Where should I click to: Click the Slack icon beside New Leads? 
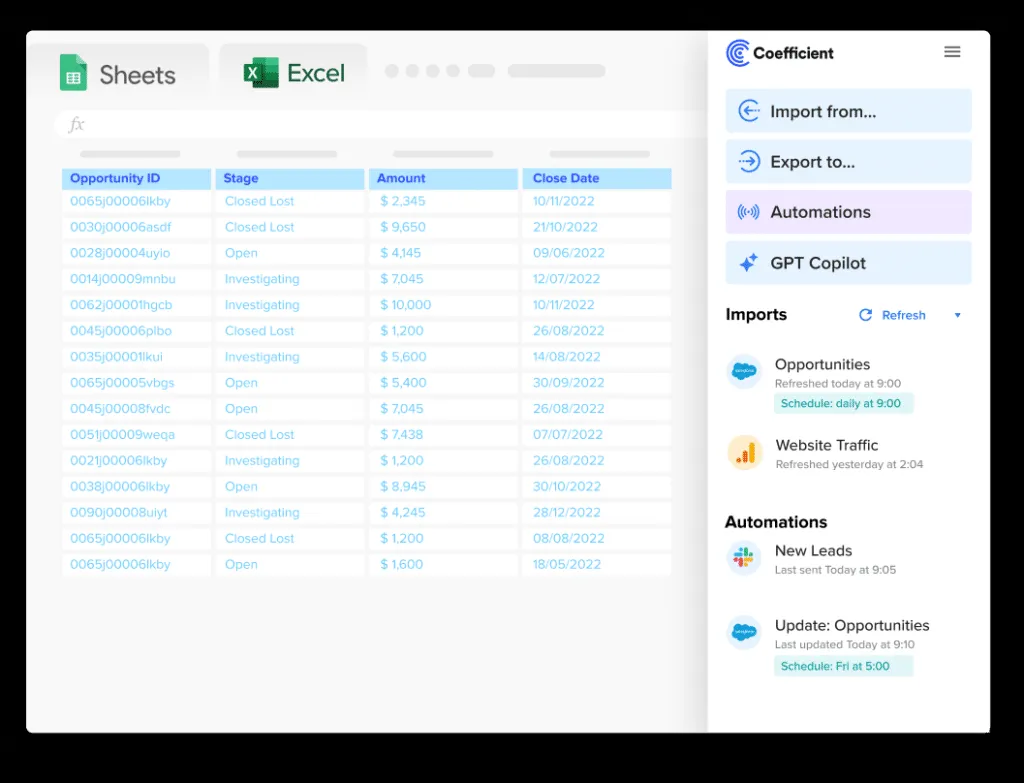tap(744, 558)
